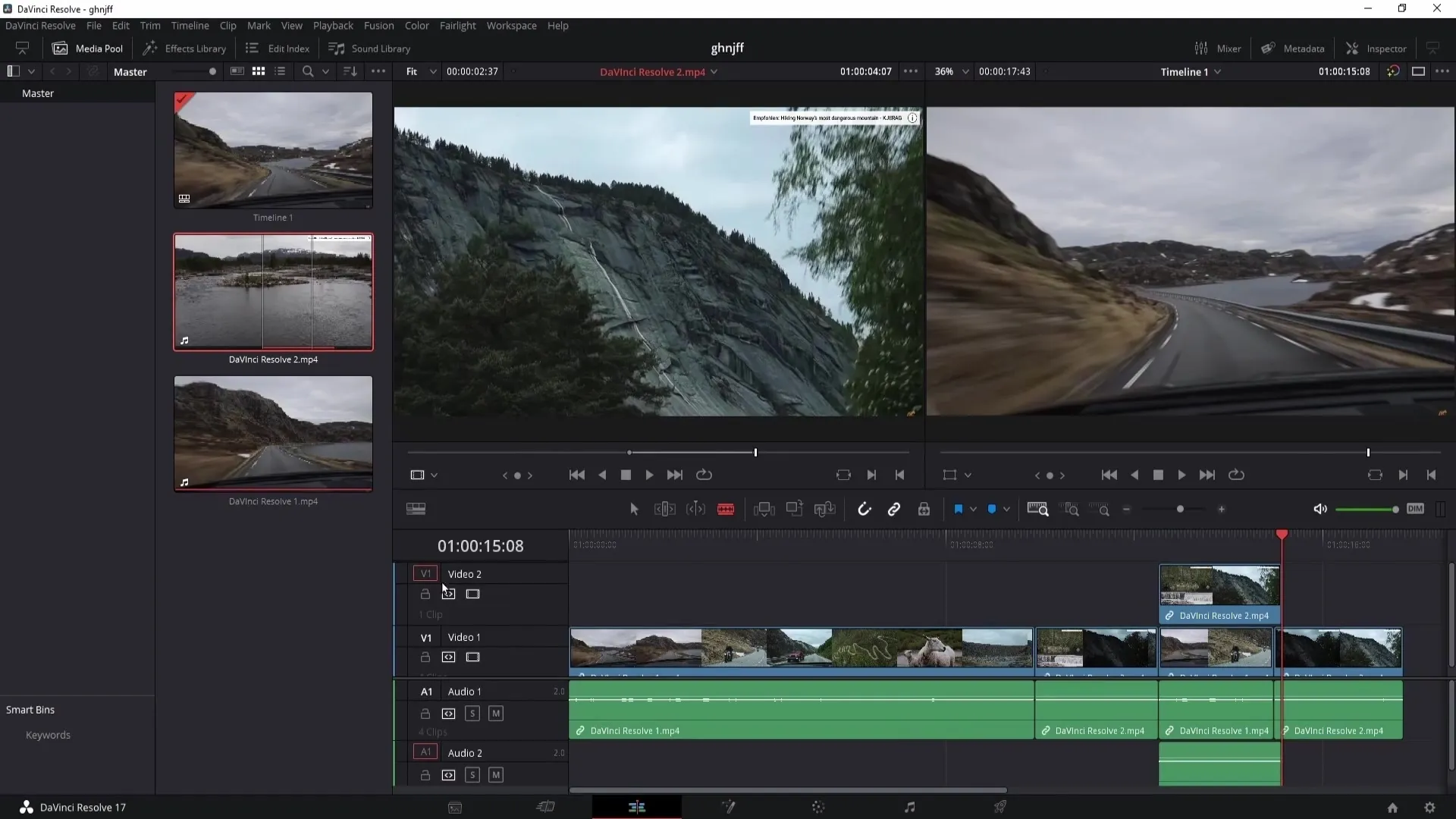Open the Effects Library panel
Image resolution: width=1456 pixels, height=819 pixels.
pyautogui.click(x=184, y=49)
